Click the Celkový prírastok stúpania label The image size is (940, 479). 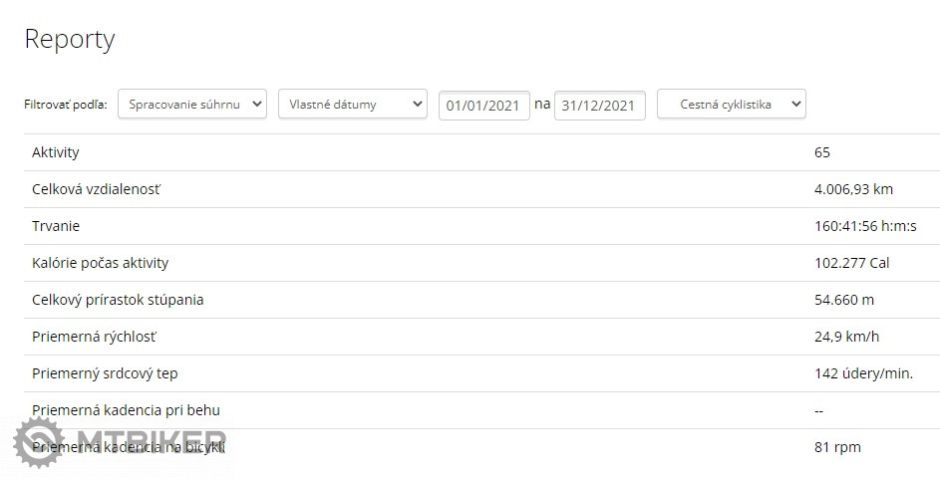pyautogui.click(x=117, y=300)
